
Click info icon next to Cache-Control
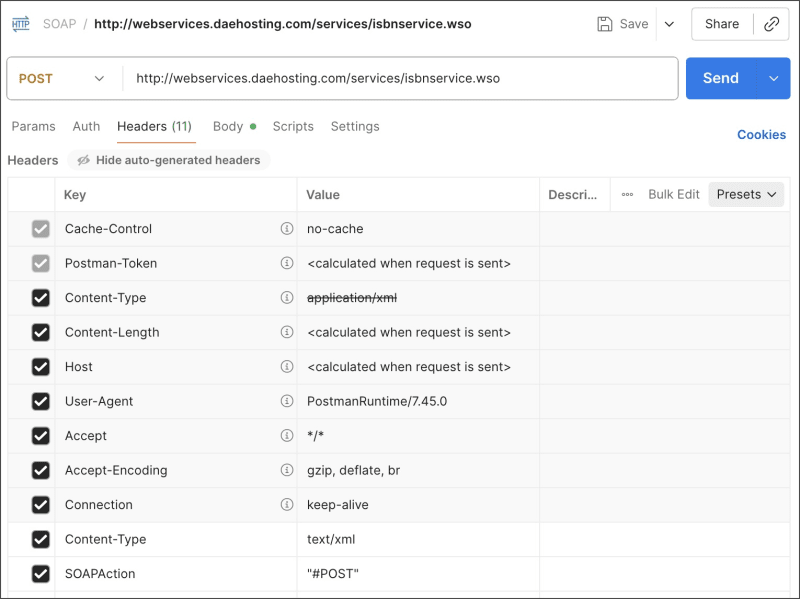pos(287,229)
